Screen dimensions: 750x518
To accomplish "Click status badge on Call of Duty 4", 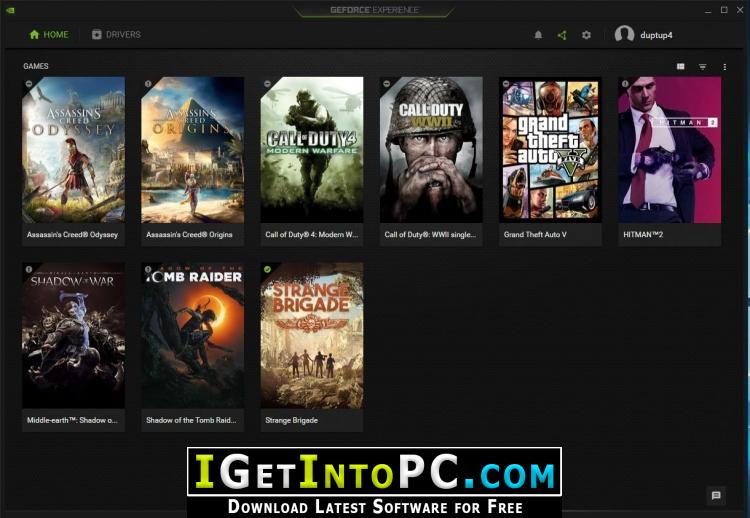I will (267, 84).
